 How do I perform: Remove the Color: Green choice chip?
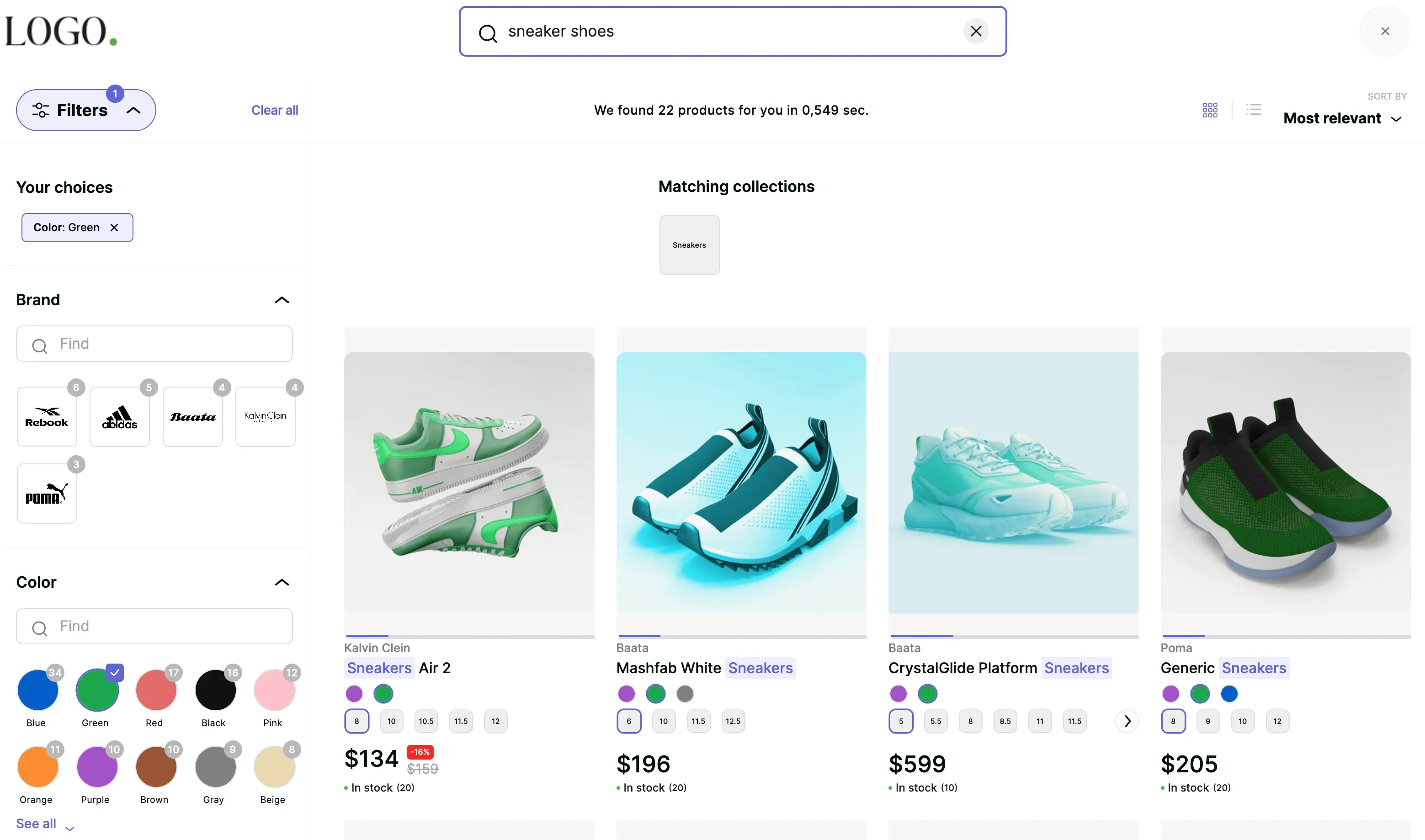[x=114, y=228]
